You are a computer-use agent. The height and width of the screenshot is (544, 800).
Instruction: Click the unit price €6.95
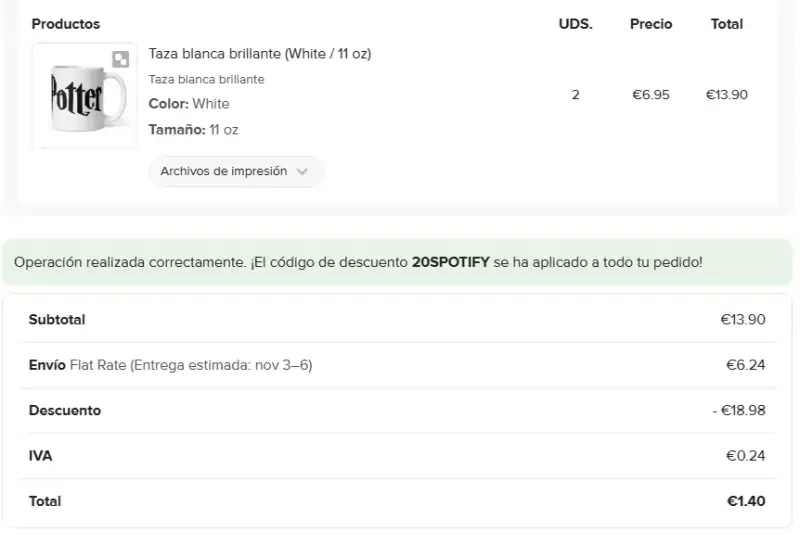(x=651, y=95)
